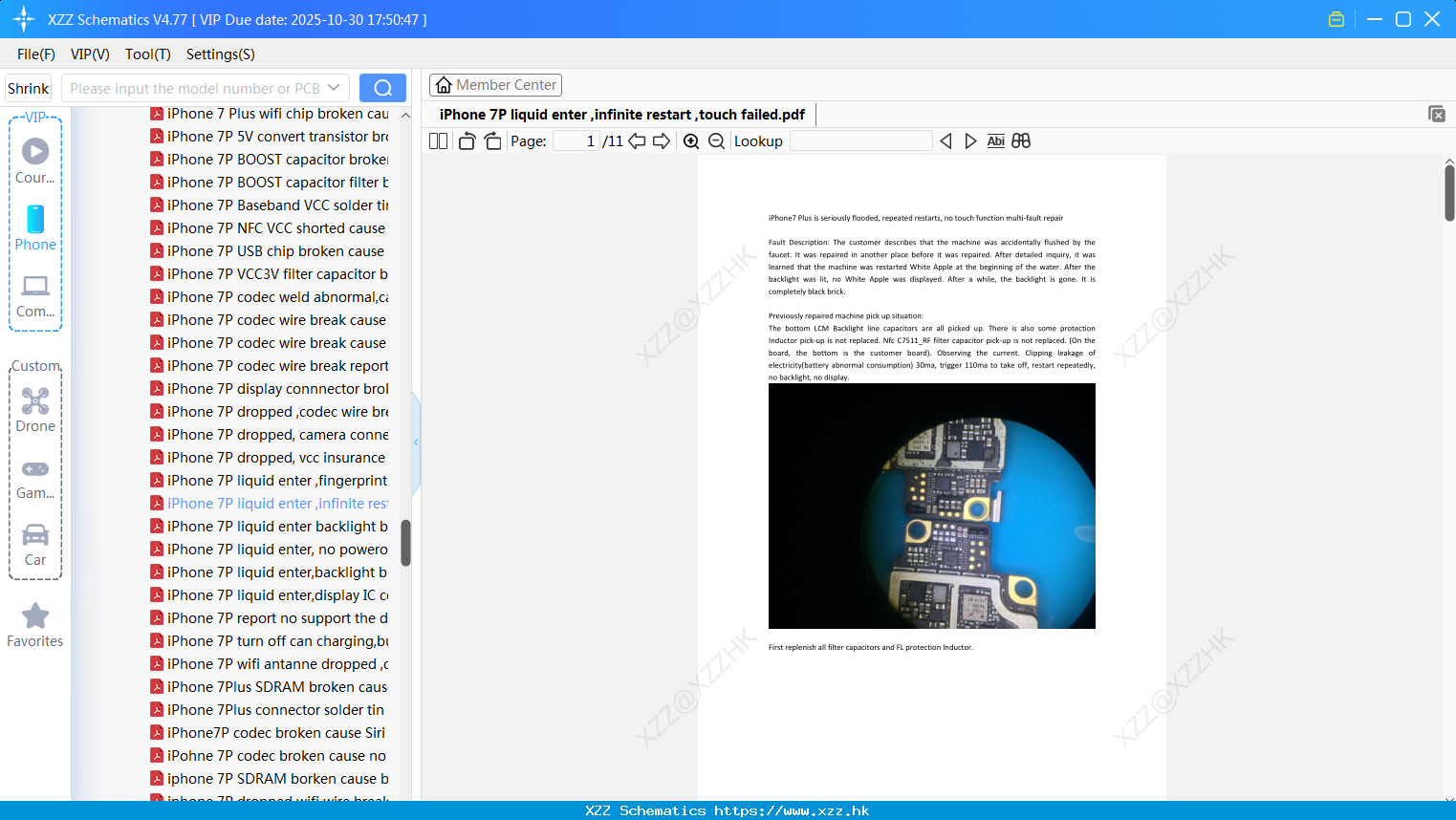Viewport: 1456px width, 820px height.
Task: Rotate the page clockwise
Action: click(492, 140)
